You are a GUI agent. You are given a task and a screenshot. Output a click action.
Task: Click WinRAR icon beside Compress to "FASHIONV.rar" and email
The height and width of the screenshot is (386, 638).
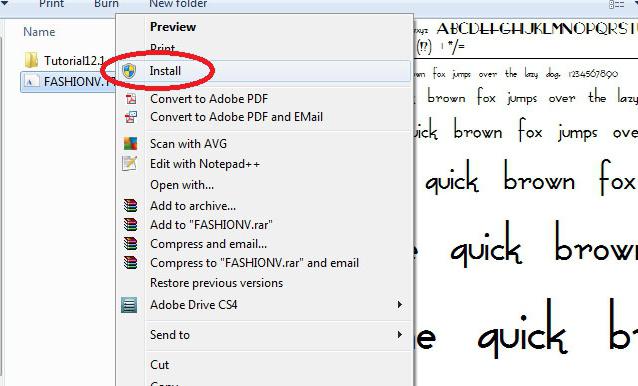(x=130, y=263)
